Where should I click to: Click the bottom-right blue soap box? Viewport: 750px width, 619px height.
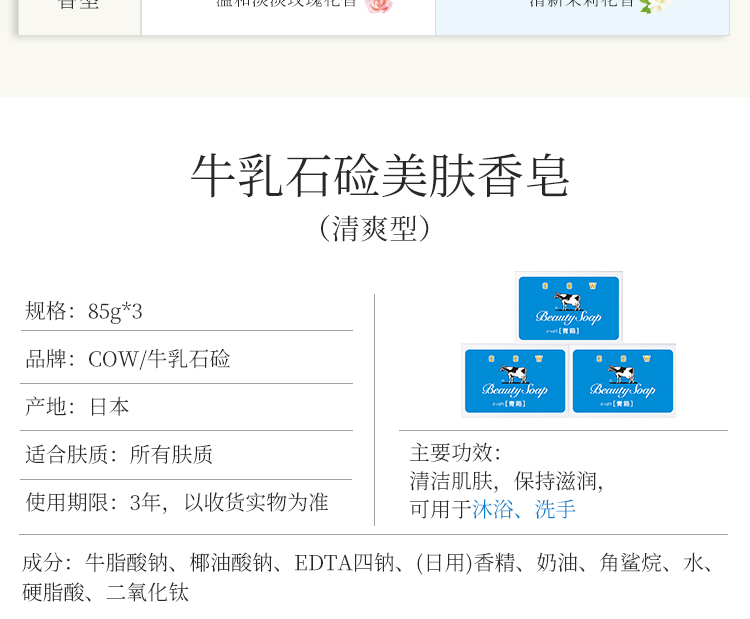(x=622, y=380)
